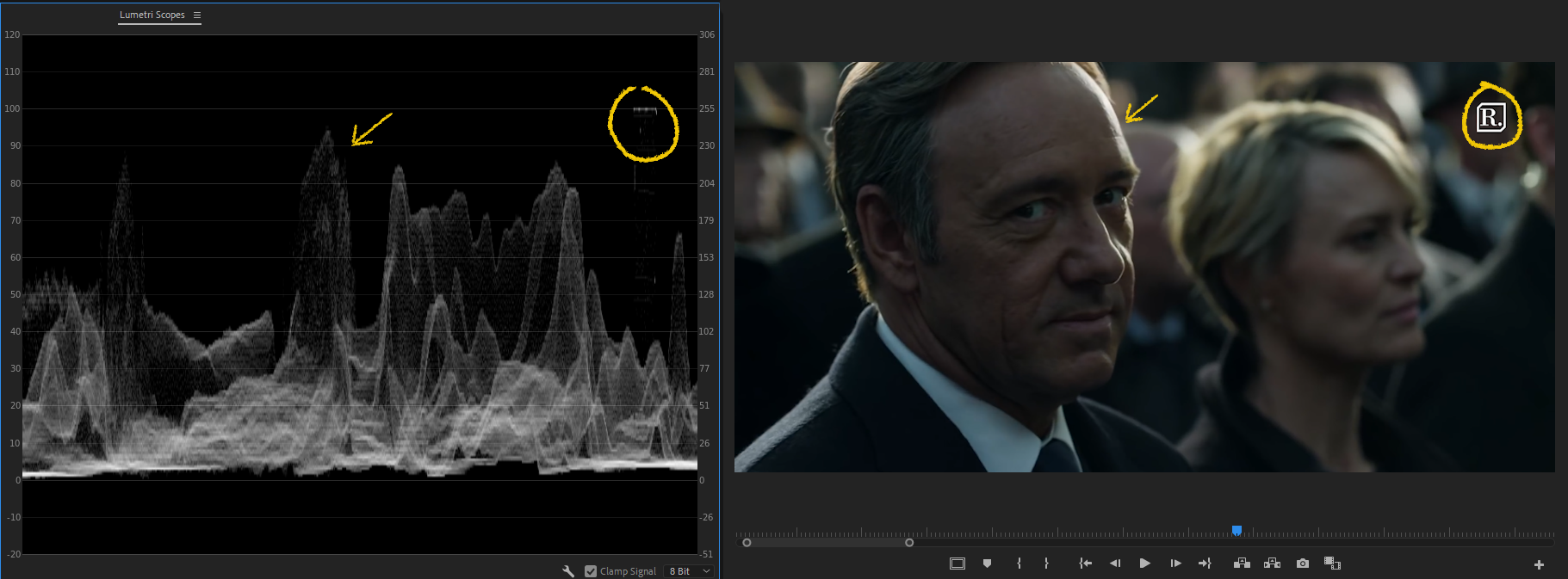Open scope settings with the wrench icon
Screen dimensions: 1568x579
568,571
